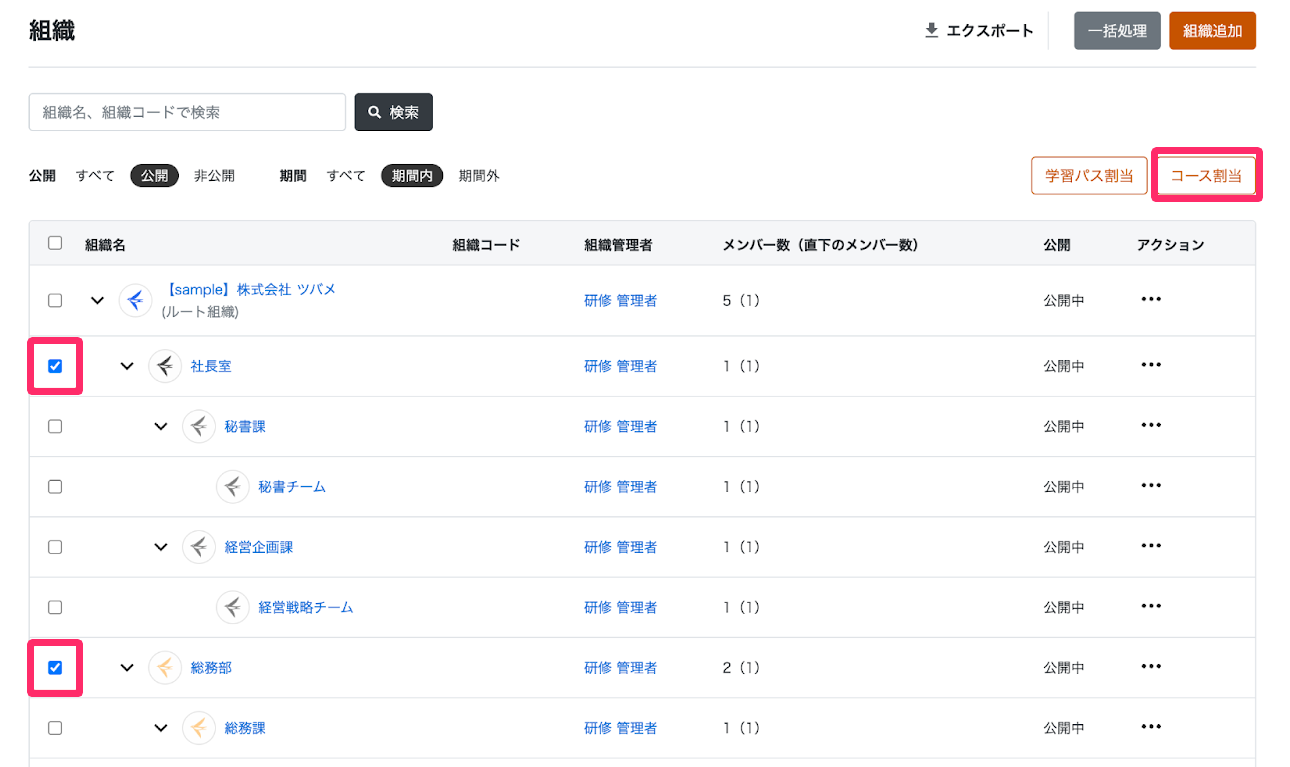Select the 期間内 filter pill
Viewport: 1290px width, 767px height.
[412, 176]
